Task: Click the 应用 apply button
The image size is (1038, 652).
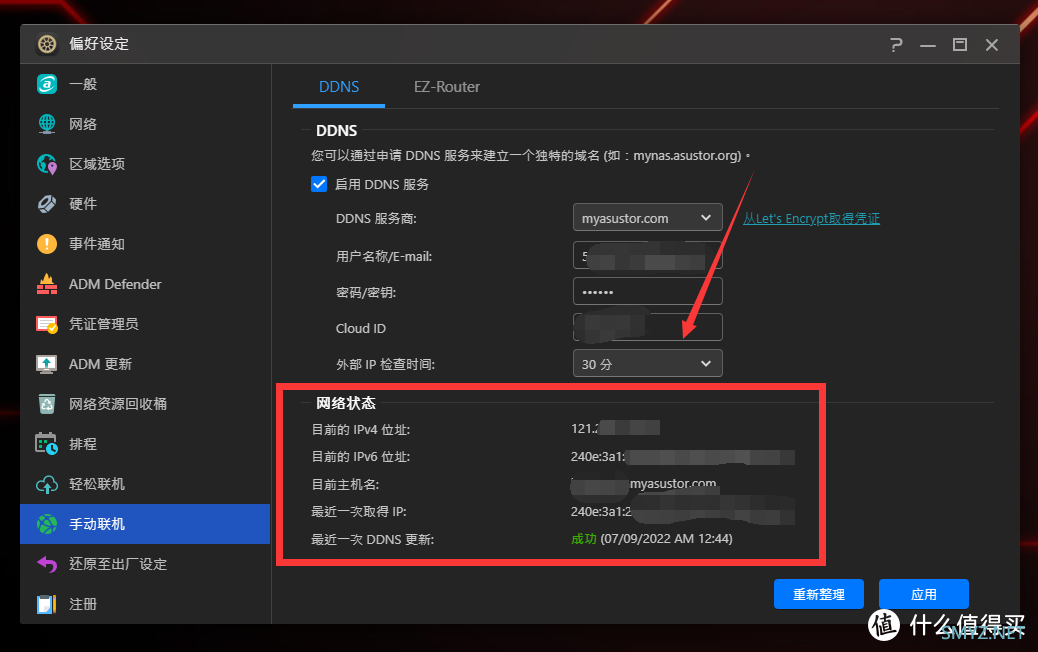Action: [923, 594]
